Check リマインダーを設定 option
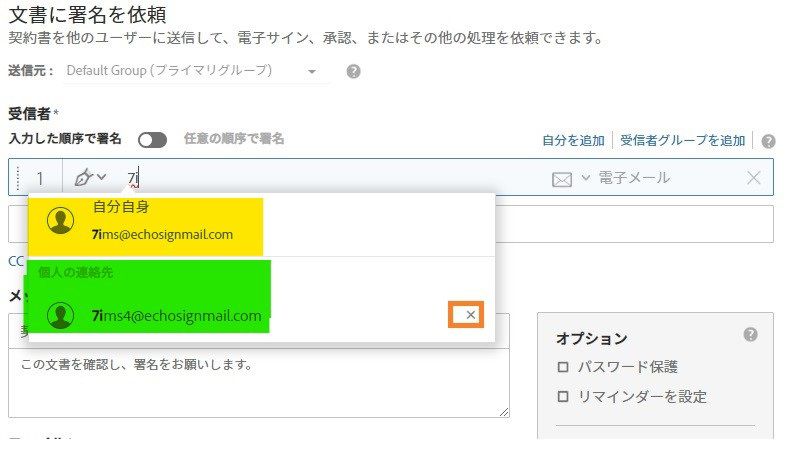The width and height of the screenshot is (800, 449). tap(563, 397)
